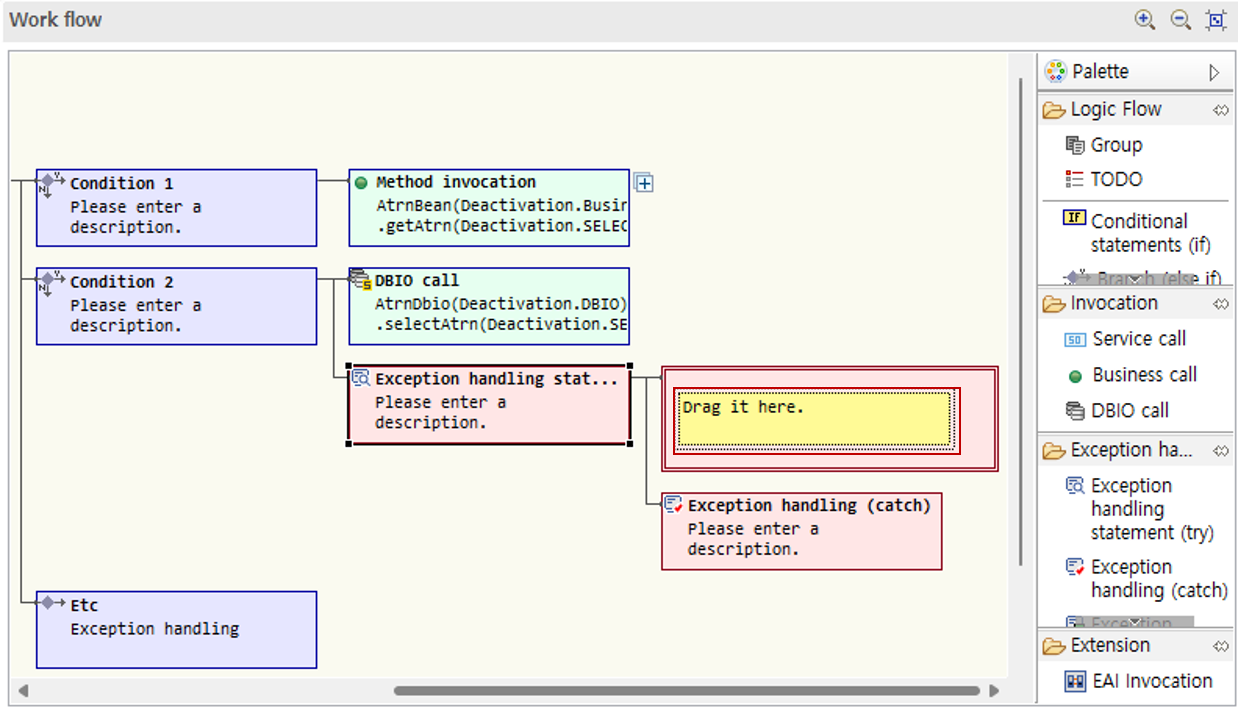
Task: Open the Exception handling palette drawer
Action: 1130,450
